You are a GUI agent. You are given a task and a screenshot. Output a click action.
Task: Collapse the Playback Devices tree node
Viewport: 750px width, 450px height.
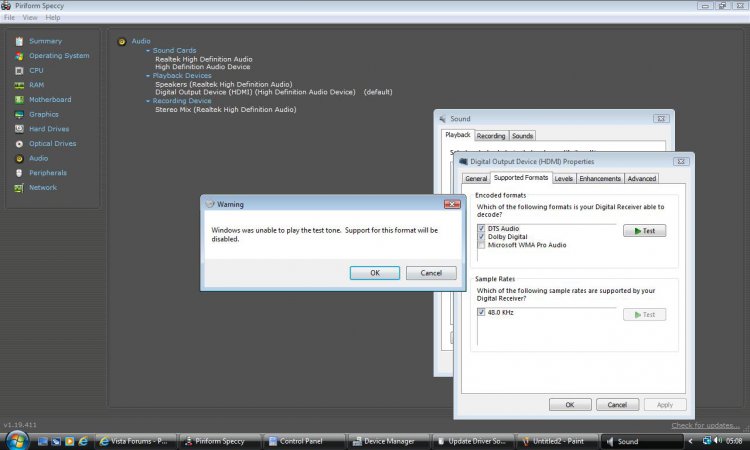[x=148, y=76]
